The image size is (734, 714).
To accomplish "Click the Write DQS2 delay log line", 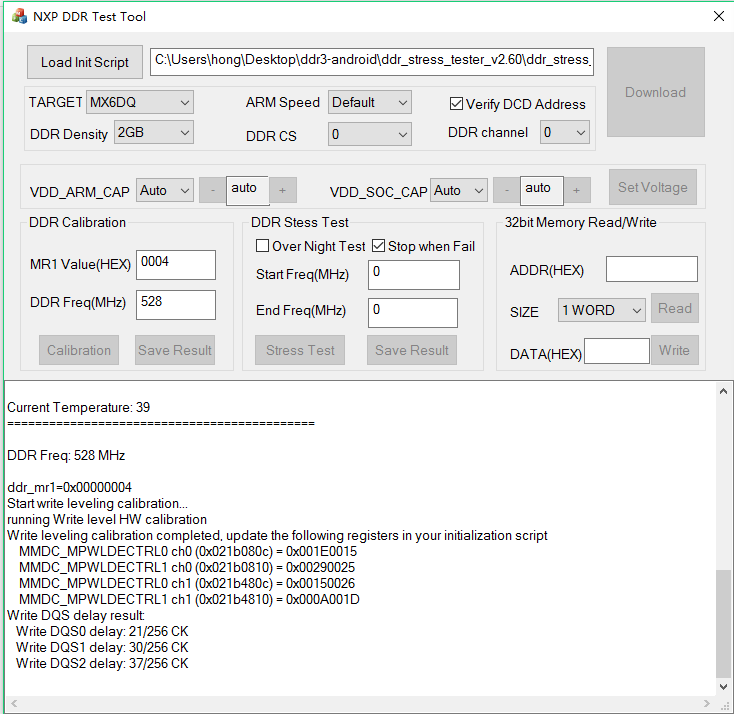I will click(102, 663).
